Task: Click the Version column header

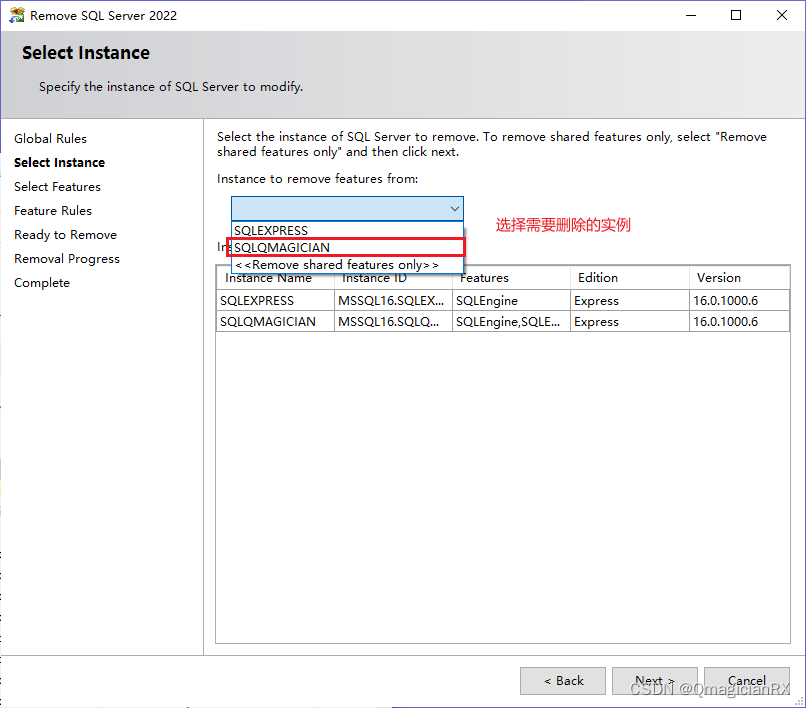Action: (739, 278)
